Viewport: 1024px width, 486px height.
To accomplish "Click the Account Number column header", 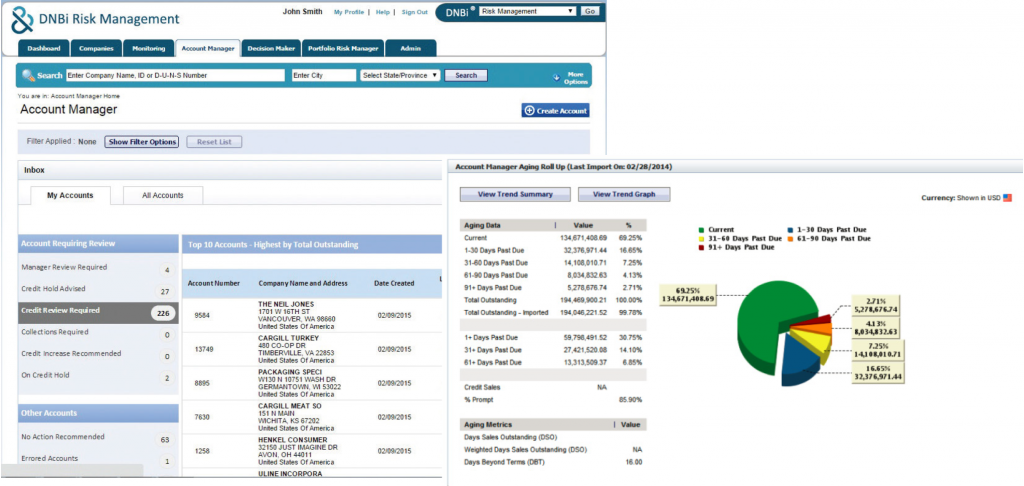I will coord(214,284).
